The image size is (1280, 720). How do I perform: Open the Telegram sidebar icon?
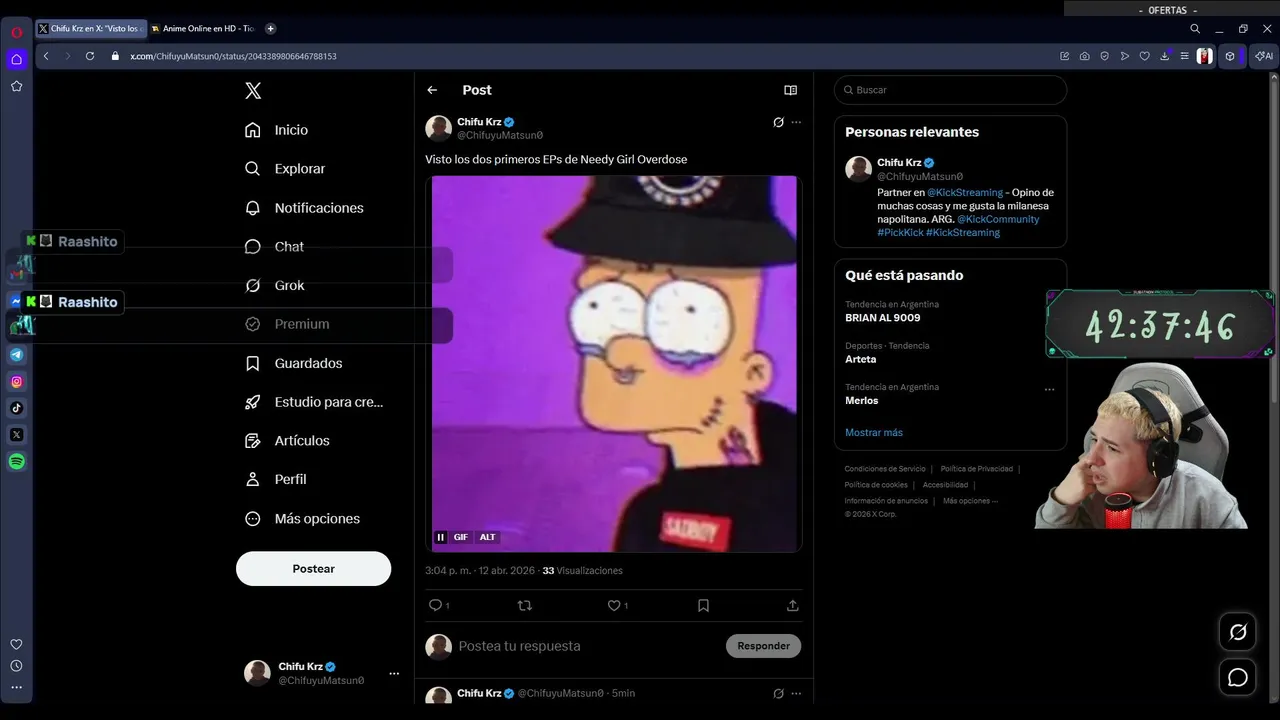[x=17, y=354]
